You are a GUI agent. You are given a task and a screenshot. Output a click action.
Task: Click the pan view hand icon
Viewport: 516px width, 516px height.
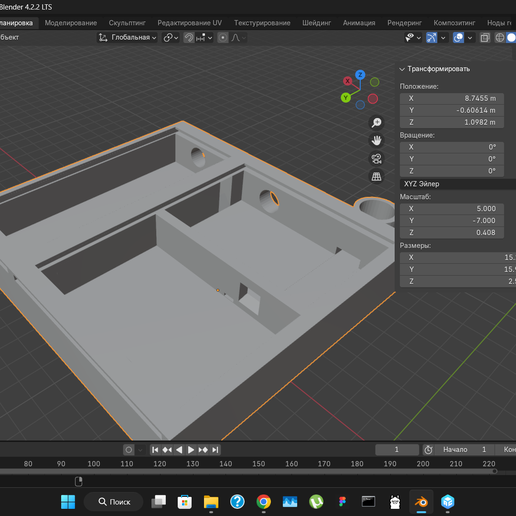(x=376, y=141)
